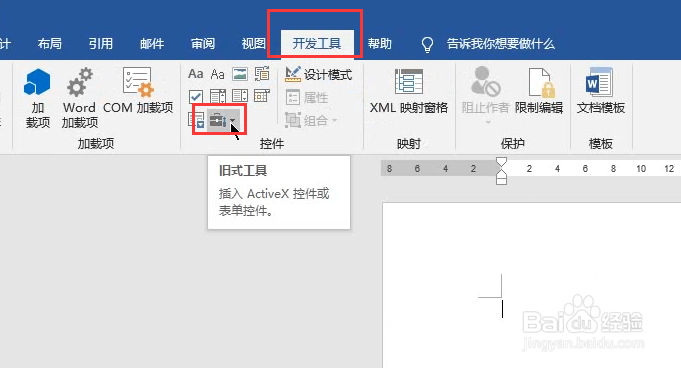Viewport: 681px width, 368px height.
Task: Click the first-line indent ruler marker
Action: click(501, 163)
